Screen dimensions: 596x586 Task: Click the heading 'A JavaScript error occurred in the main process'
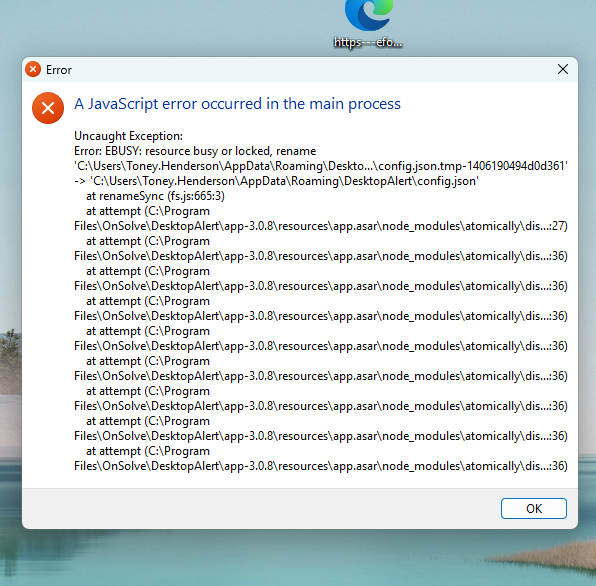[237, 104]
